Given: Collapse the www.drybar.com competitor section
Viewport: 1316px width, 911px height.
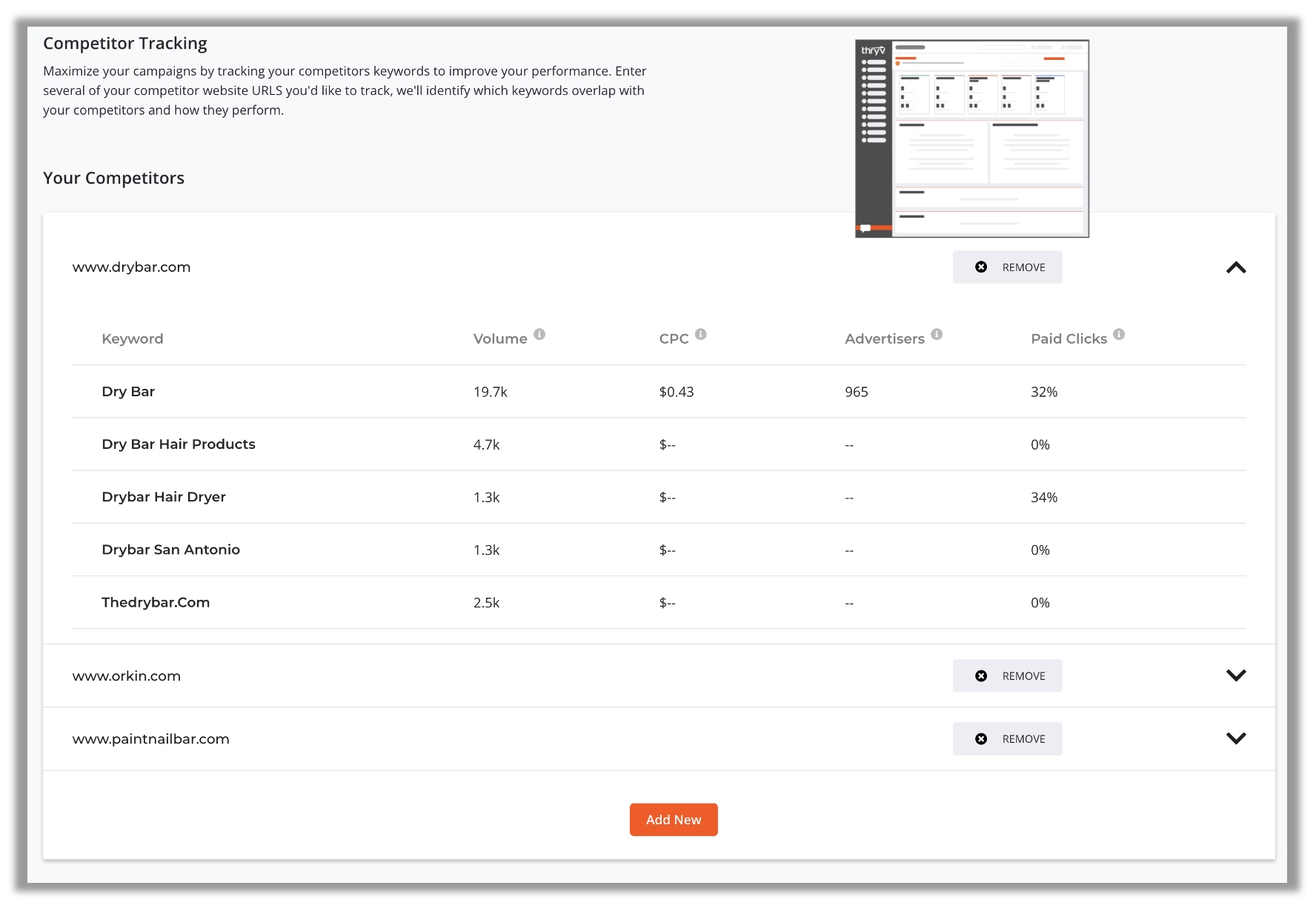Looking at the screenshot, I should coord(1236,267).
